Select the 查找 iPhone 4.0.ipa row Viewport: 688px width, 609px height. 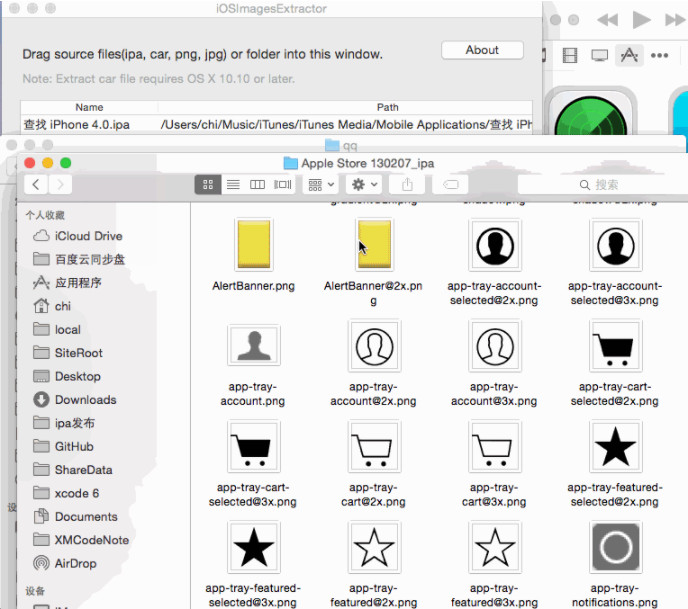click(x=276, y=125)
